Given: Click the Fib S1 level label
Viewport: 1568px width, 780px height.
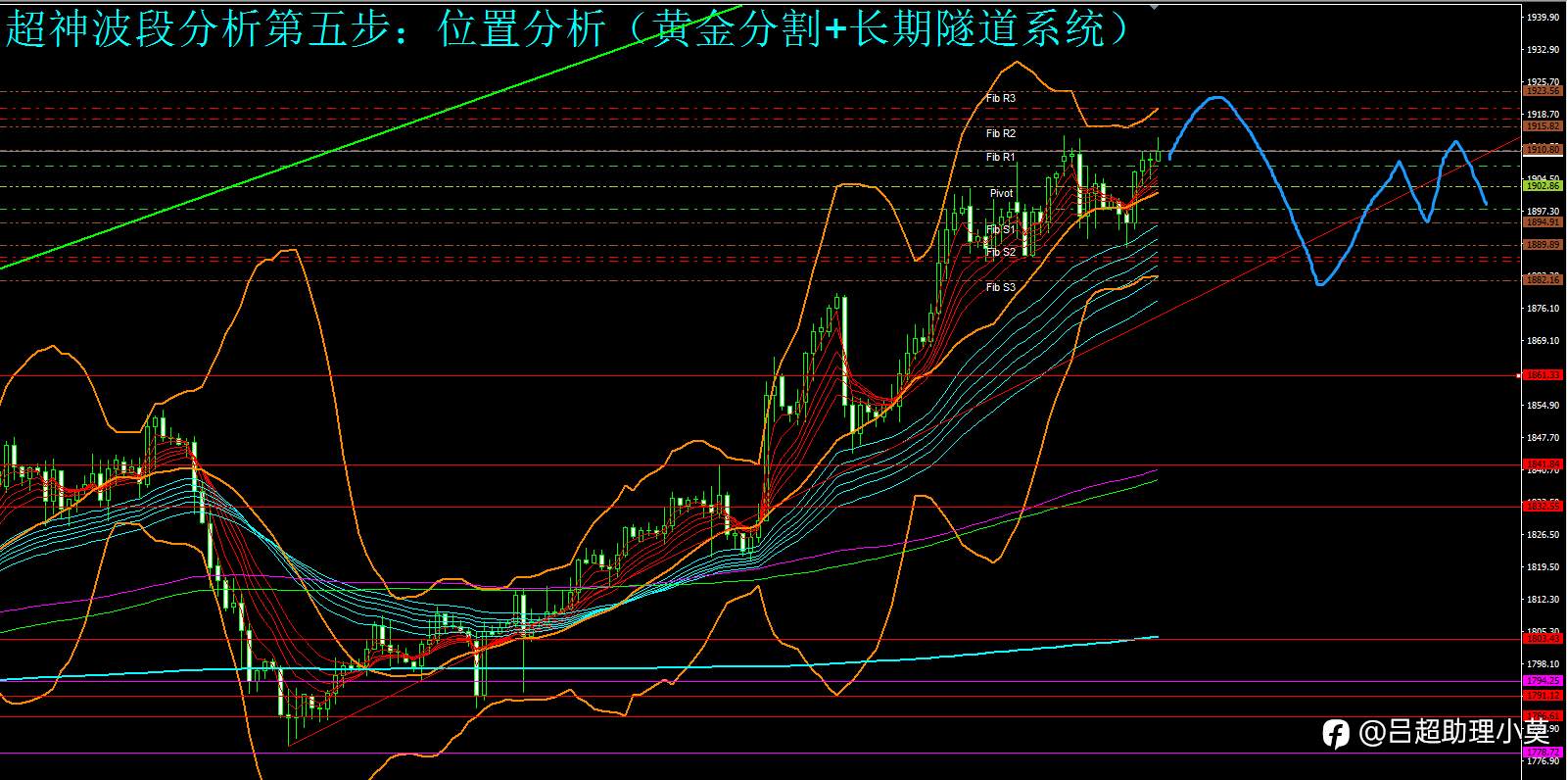Looking at the screenshot, I should click(1000, 229).
